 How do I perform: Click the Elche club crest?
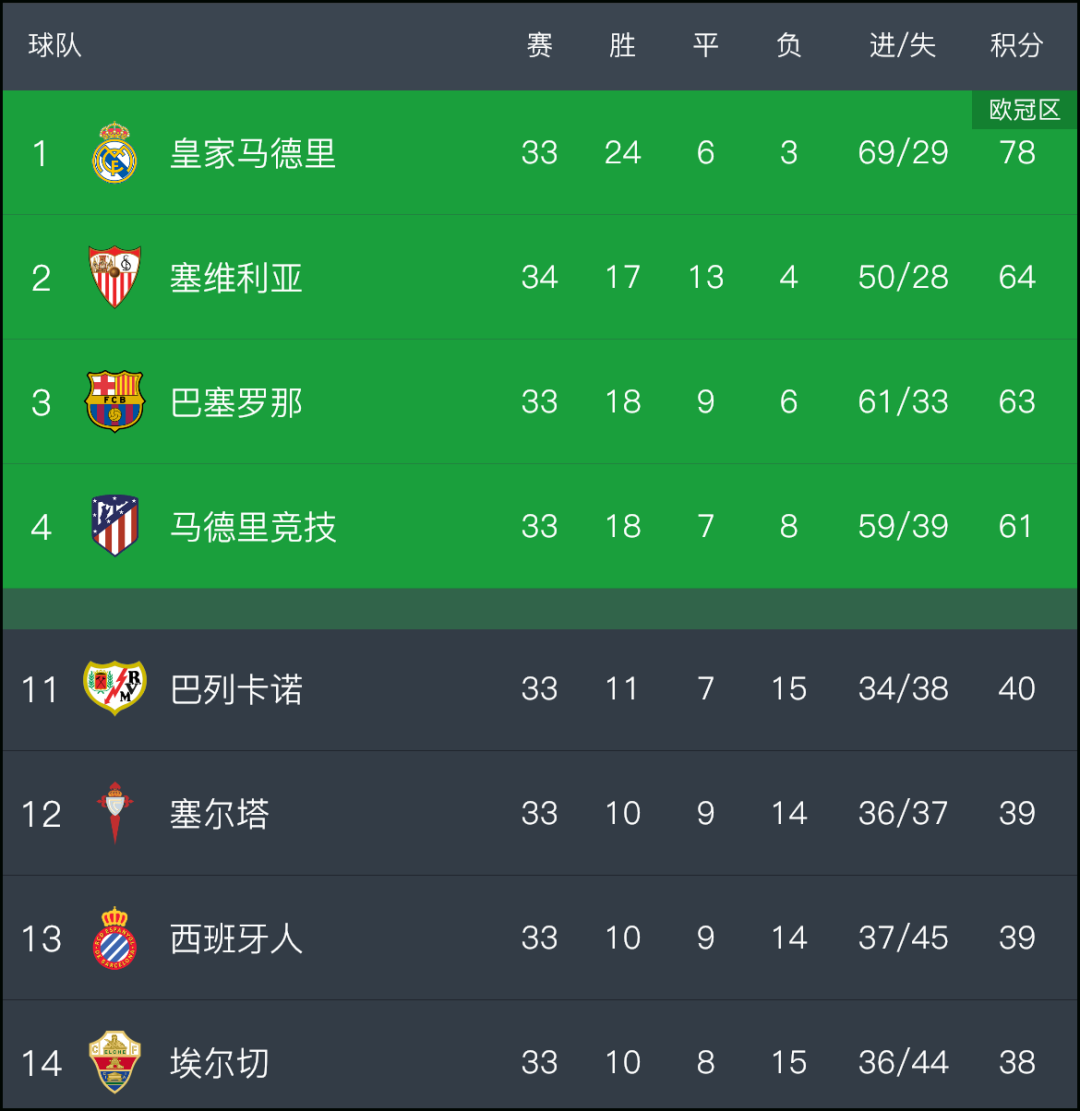(x=114, y=1062)
